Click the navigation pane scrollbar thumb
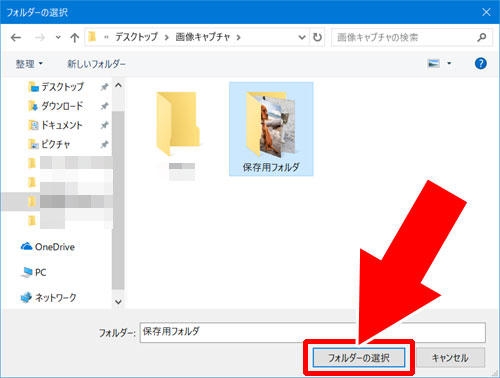Viewport: 500px width, 378px height. [118, 200]
